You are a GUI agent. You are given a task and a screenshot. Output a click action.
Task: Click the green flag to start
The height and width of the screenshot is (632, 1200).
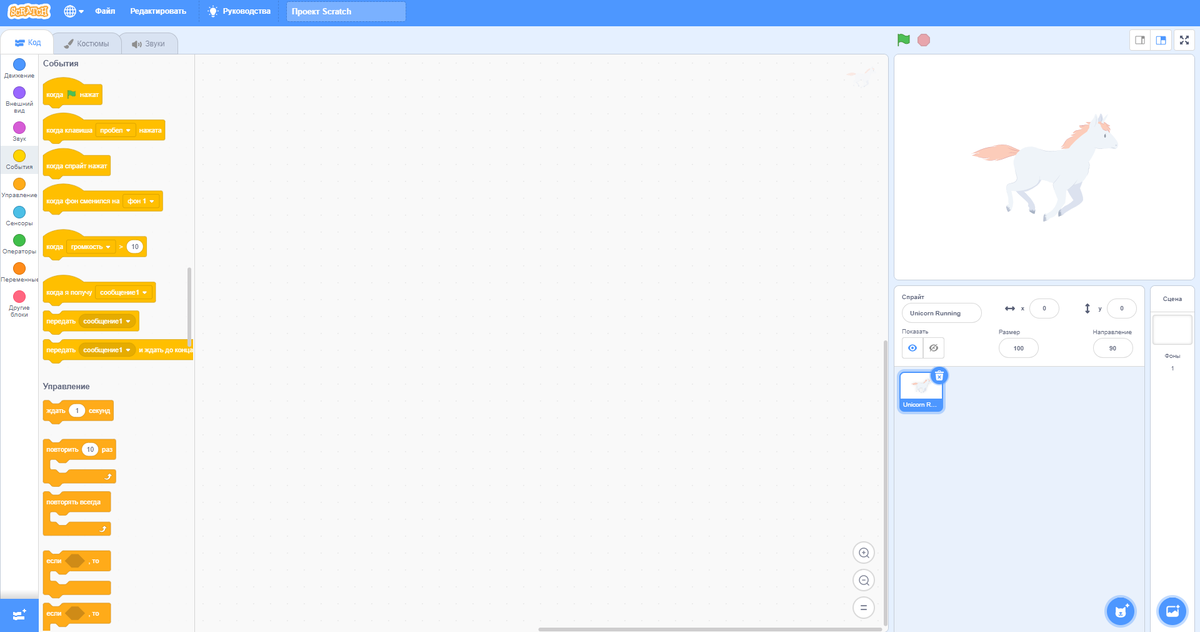click(x=903, y=40)
